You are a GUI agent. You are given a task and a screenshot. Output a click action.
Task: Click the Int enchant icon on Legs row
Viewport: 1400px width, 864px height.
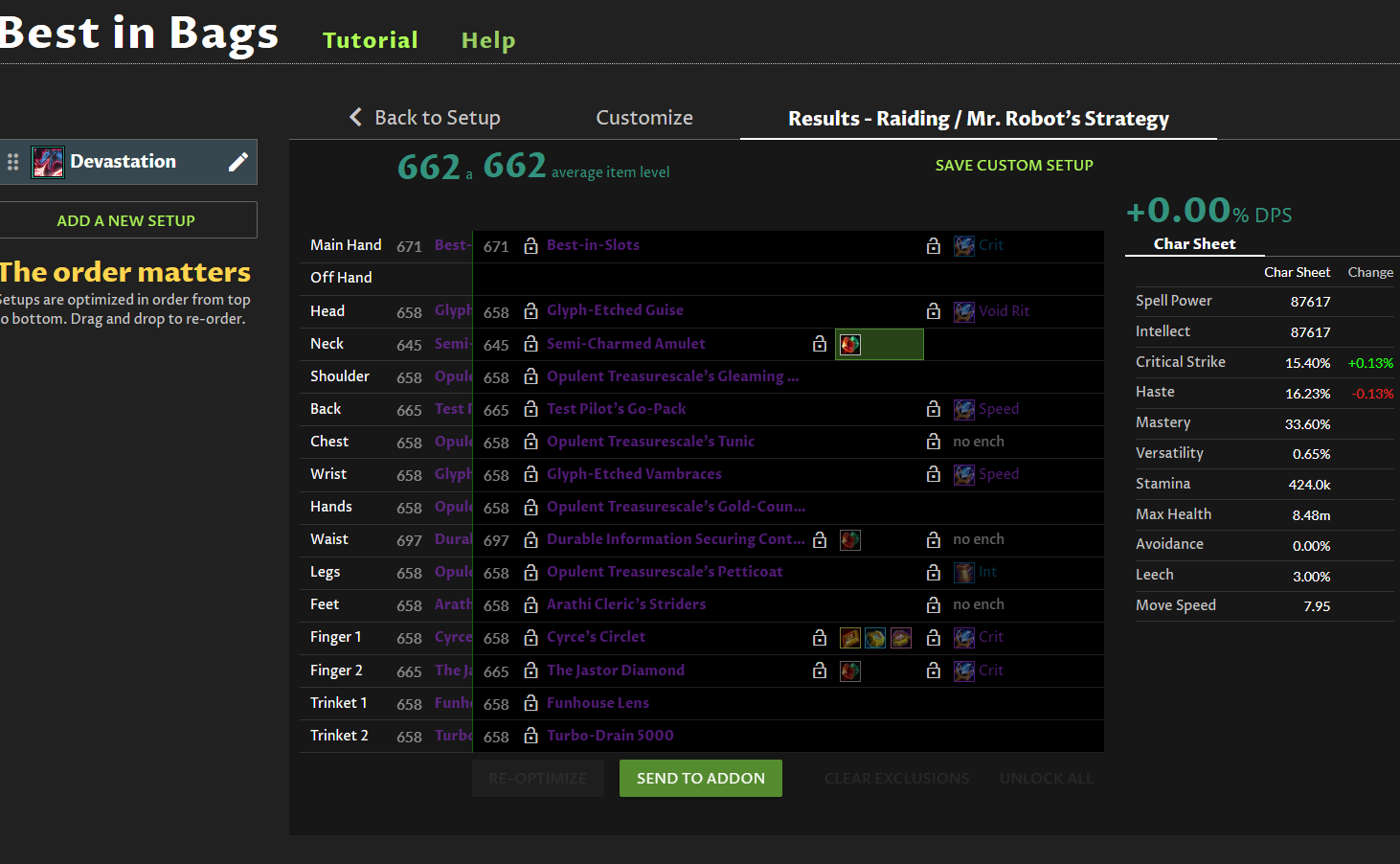[x=964, y=573]
